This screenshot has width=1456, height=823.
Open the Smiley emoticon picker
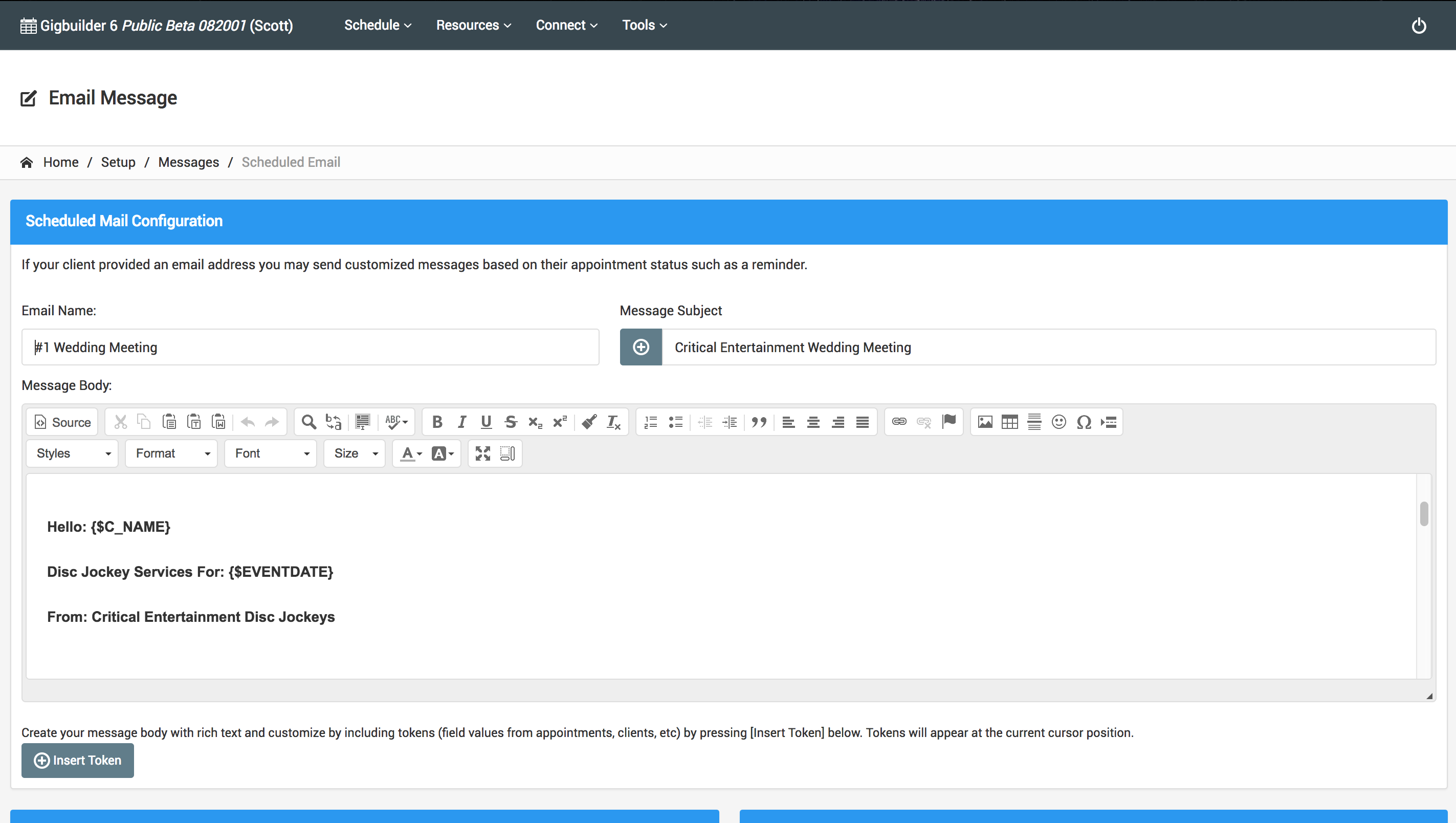tap(1058, 422)
